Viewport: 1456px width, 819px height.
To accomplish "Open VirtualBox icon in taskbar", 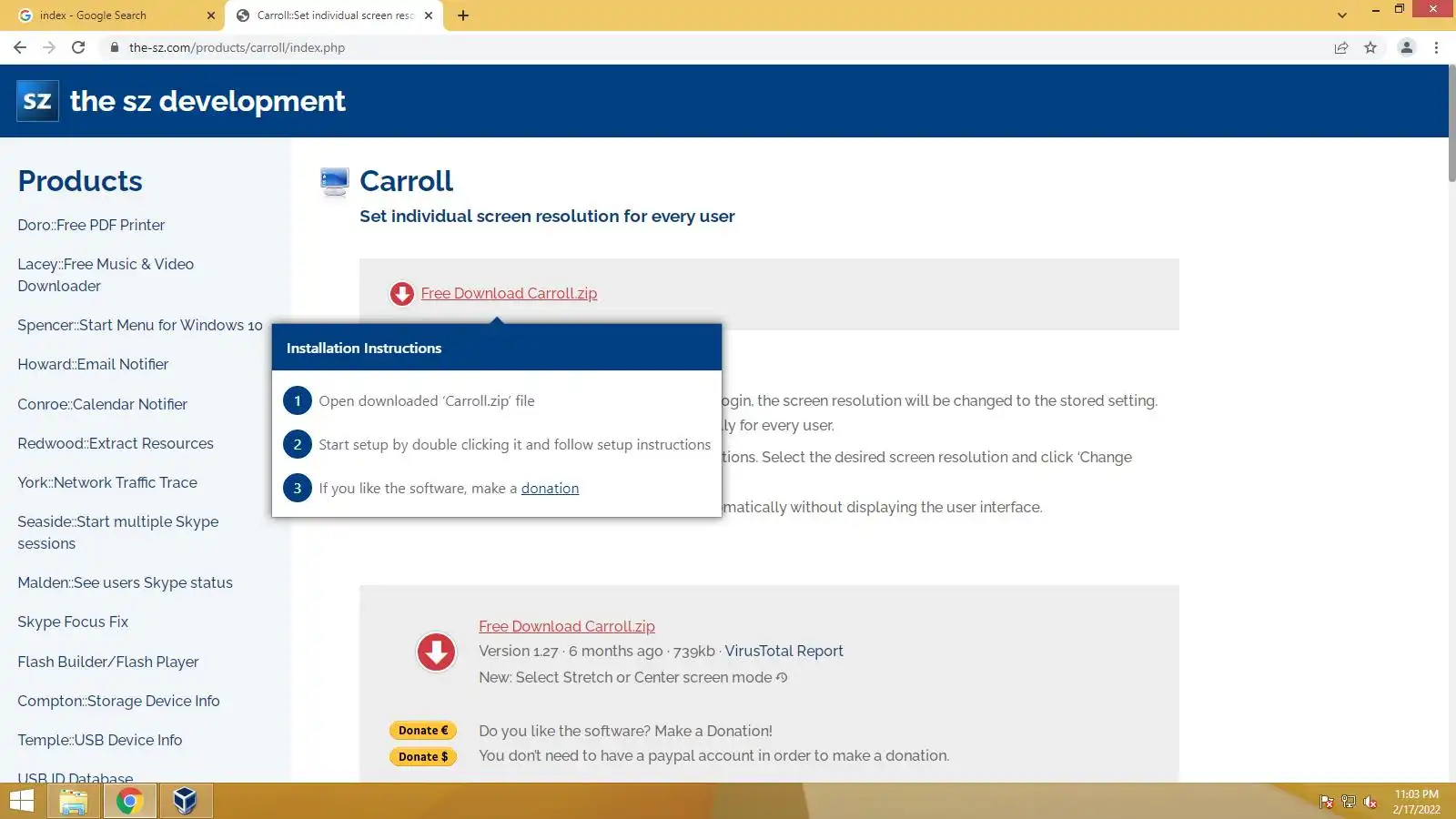I will [186, 801].
